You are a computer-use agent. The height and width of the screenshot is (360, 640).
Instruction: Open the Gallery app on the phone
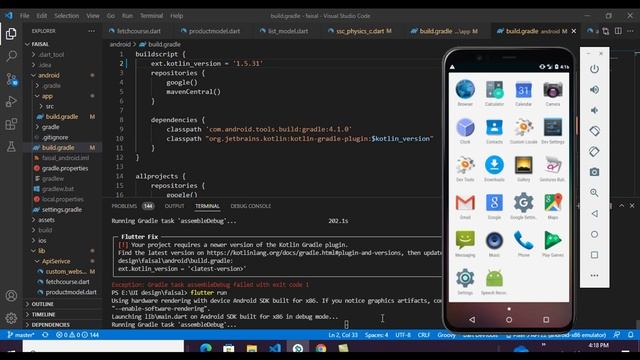point(523,168)
